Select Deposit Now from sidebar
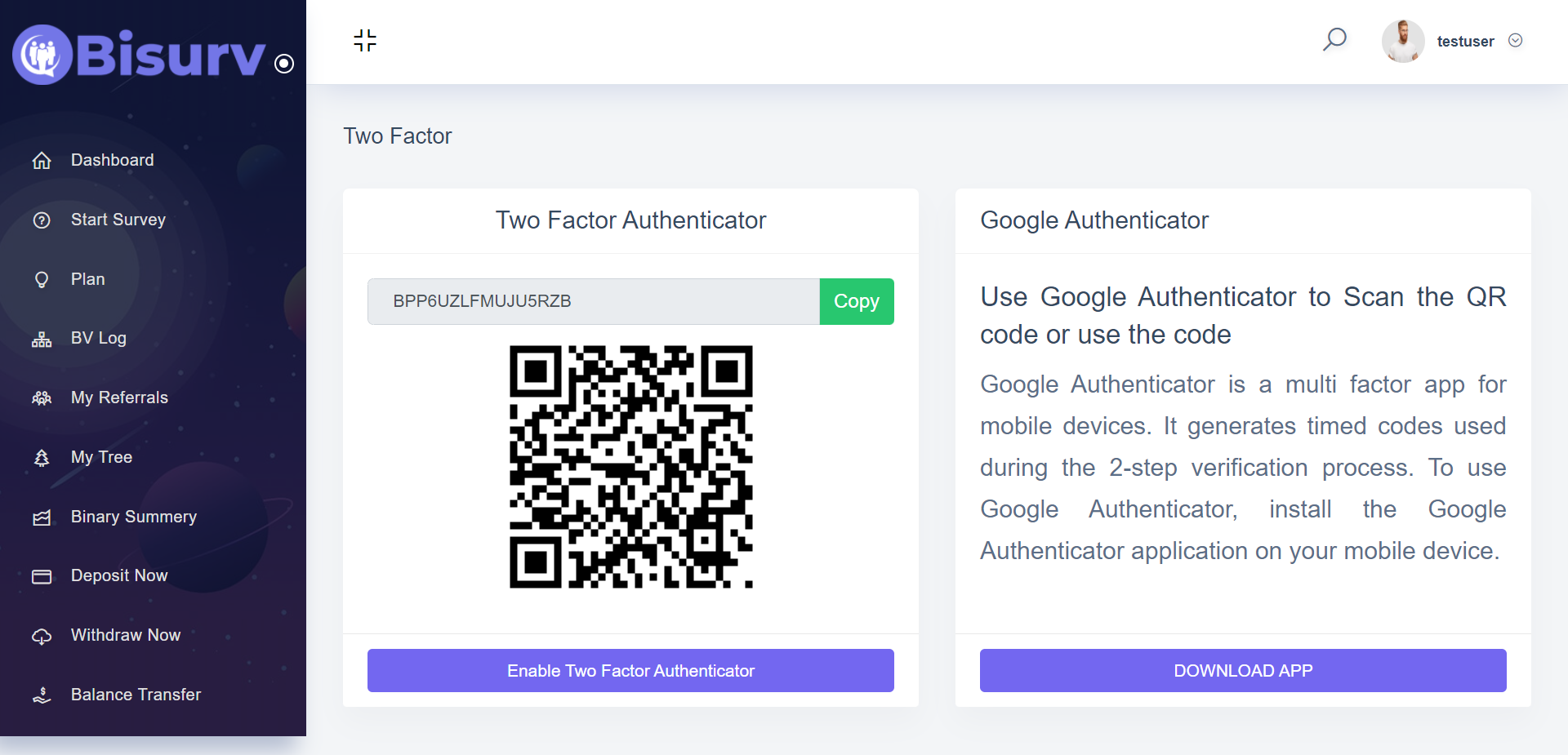Viewport: 1568px width, 755px height. (119, 575)
